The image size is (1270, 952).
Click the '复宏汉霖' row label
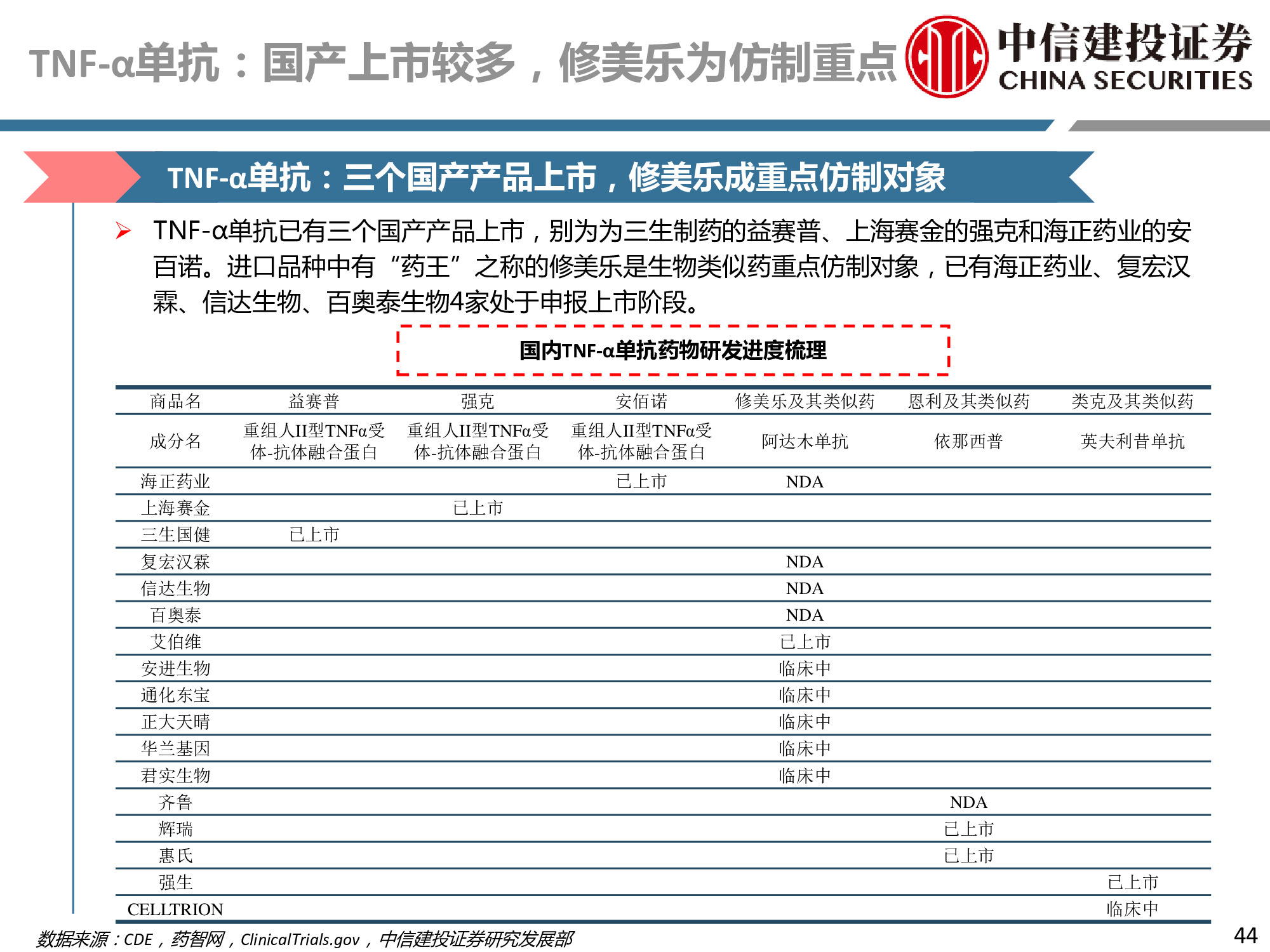[175, 562]
